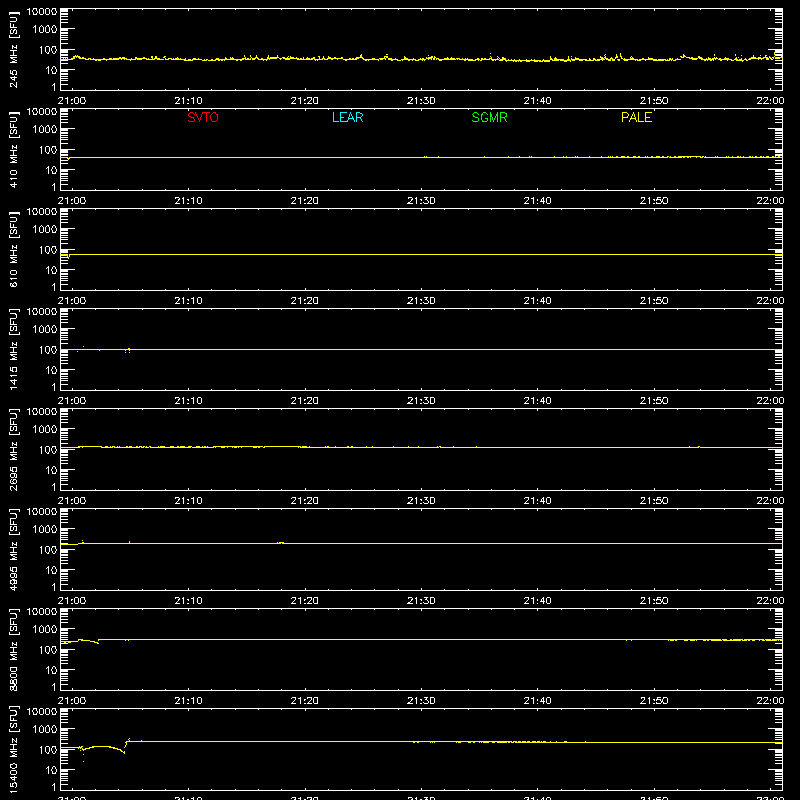Click the 1000 tick label on 2695 MHz plot
This screenshot has width=800, height=800.
coord(45,430)
